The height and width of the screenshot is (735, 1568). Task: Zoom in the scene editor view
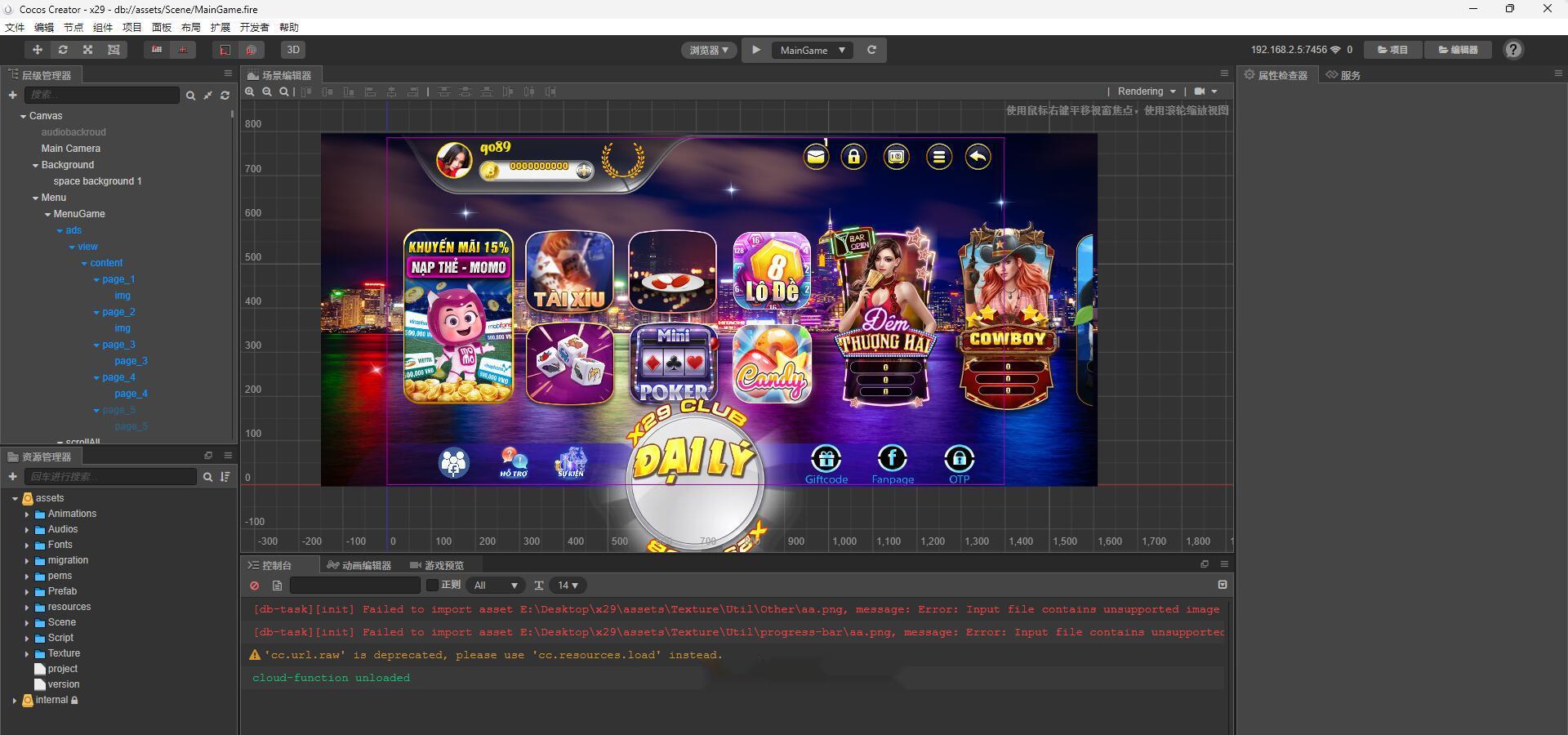(250, 92)
